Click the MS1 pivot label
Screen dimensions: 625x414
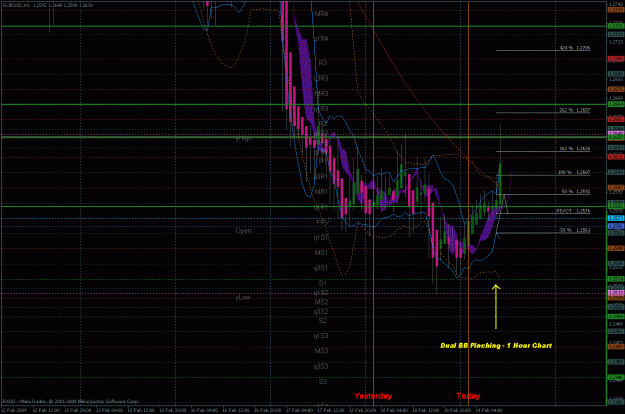(x=321, y=253)
